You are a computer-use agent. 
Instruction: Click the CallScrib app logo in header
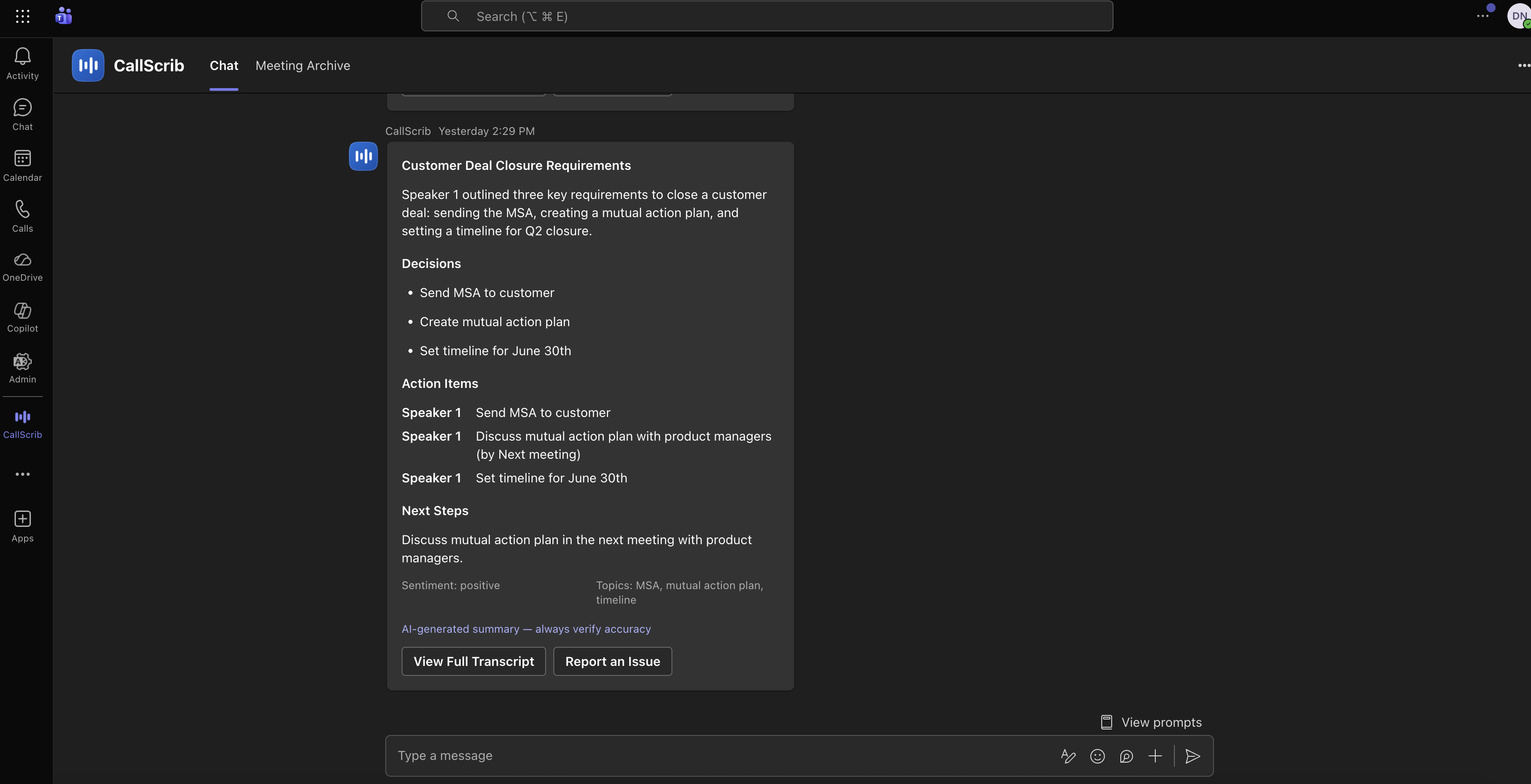[x=88, y=65]
